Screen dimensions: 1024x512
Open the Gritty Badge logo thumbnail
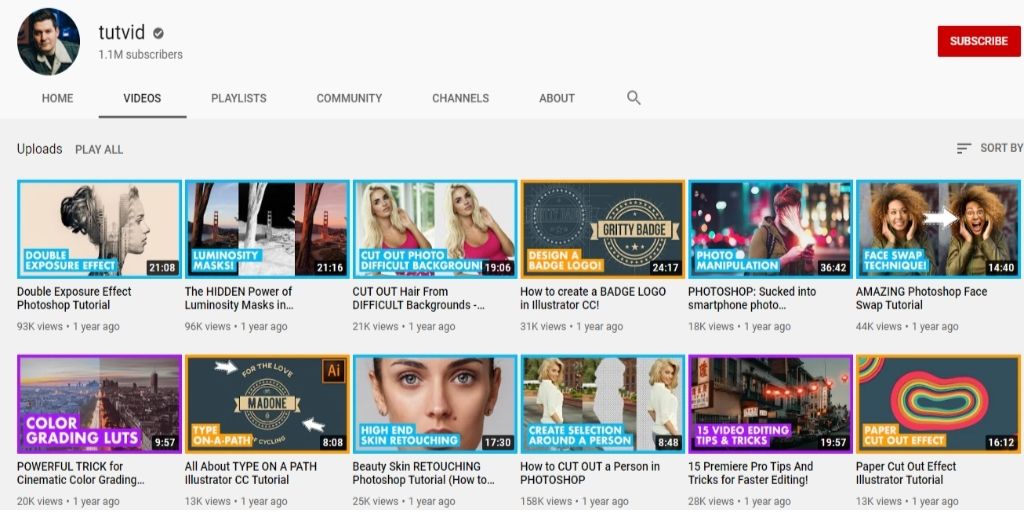point(603,229)
